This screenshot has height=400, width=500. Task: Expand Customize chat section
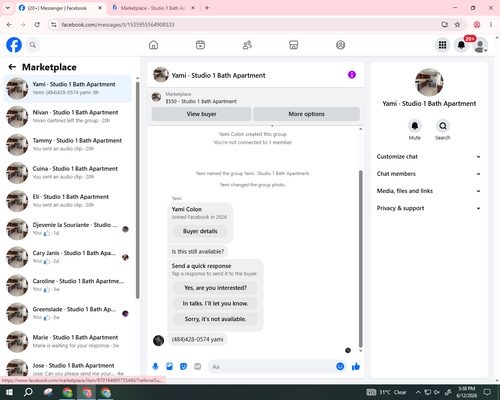click(429, 157)
